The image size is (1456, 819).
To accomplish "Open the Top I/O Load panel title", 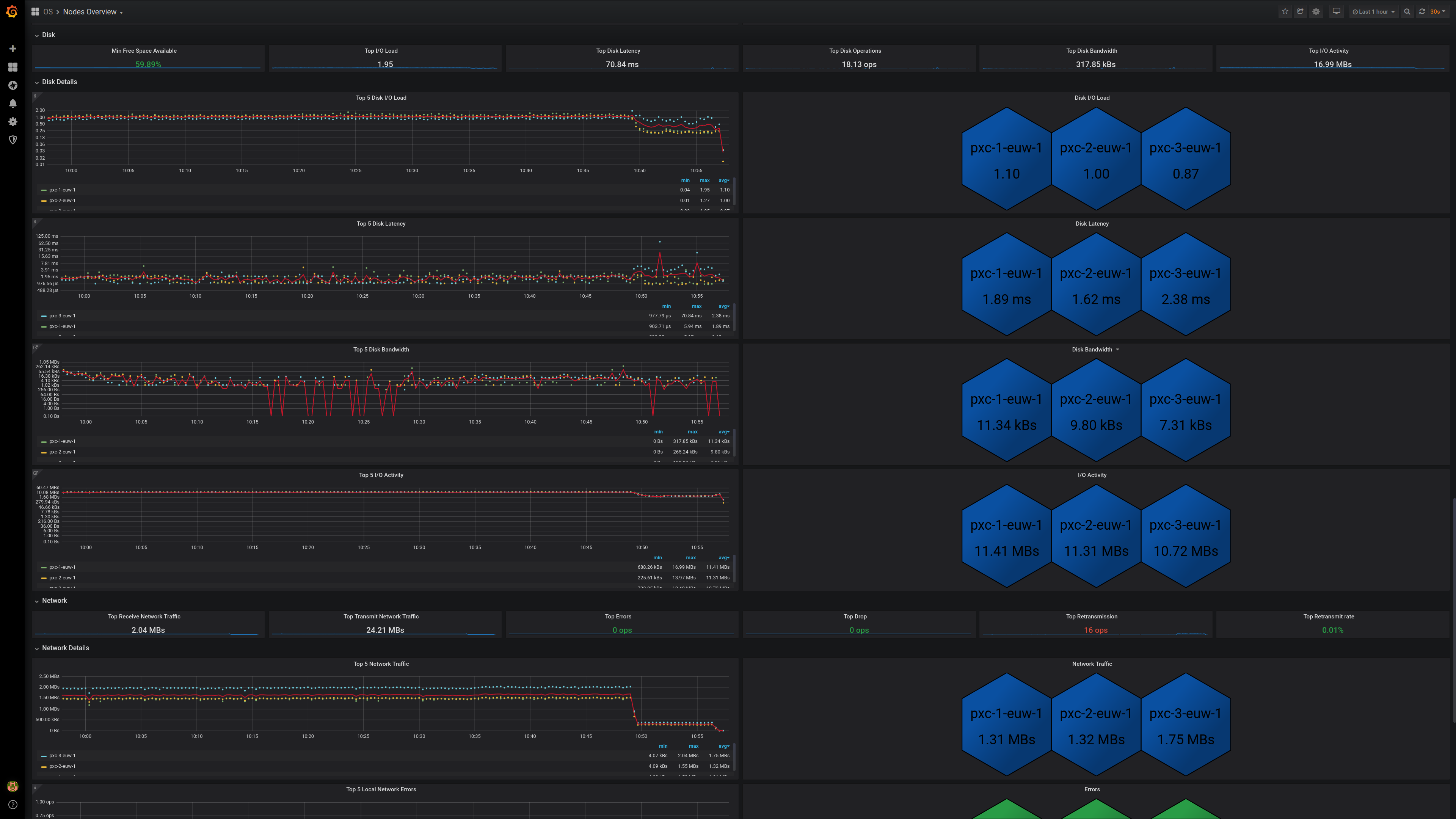I will [381, 51].
